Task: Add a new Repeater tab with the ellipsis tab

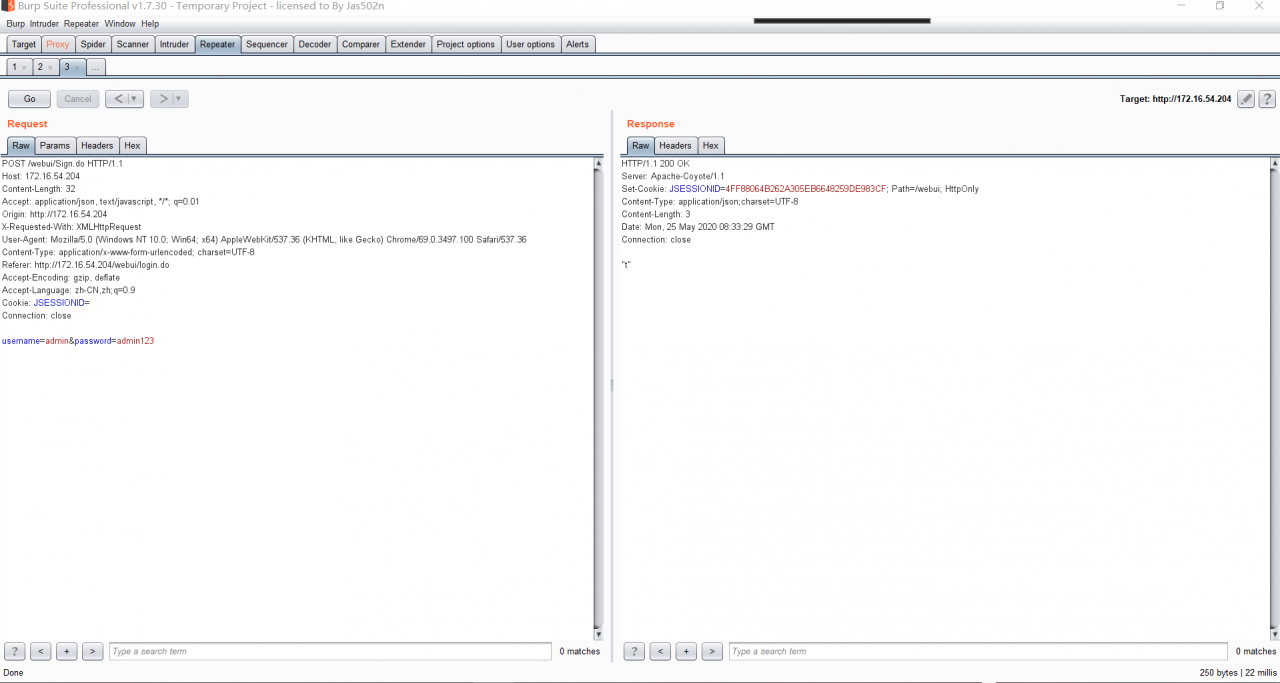Action: [96, 67]
